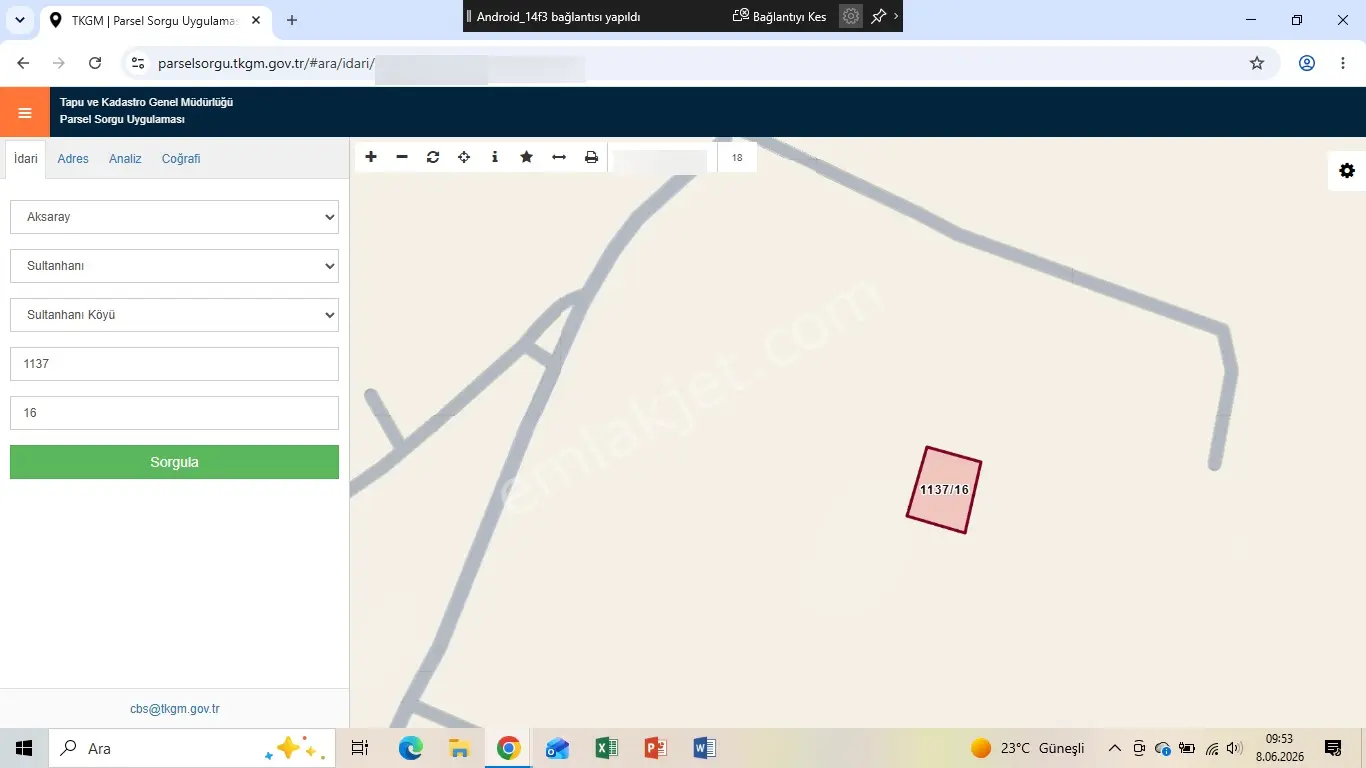
Task: Print the map with printer icon
Action: point(591,157)
